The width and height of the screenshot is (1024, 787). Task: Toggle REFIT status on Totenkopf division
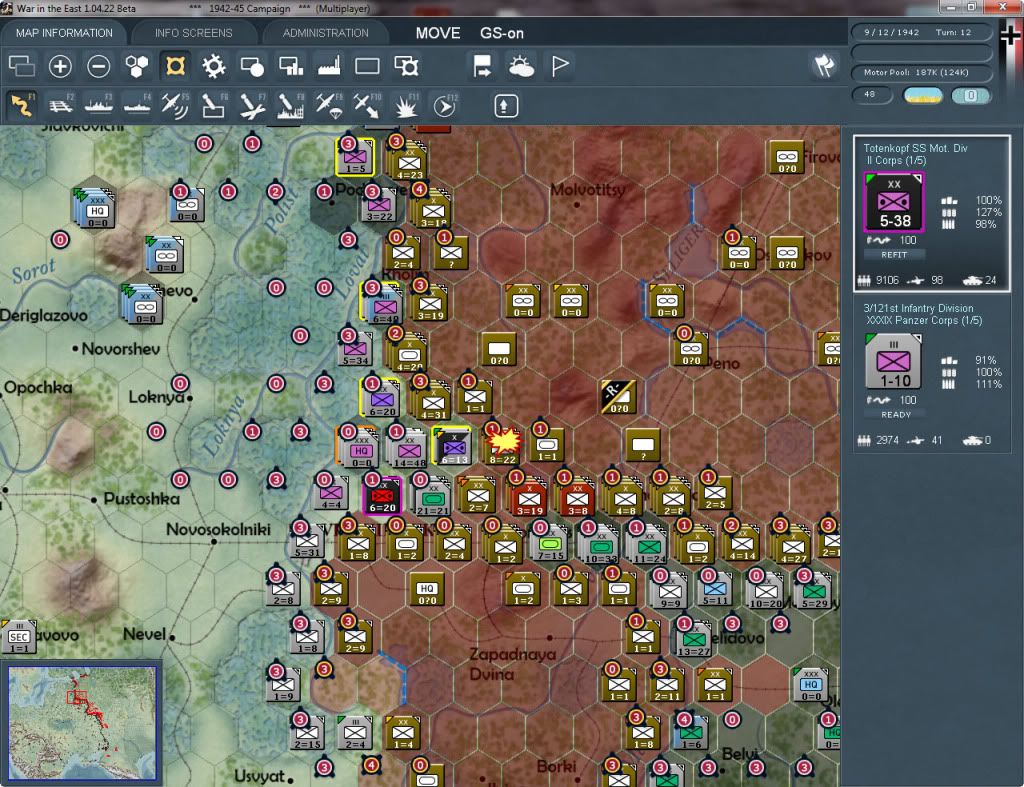tap(894, 255)
